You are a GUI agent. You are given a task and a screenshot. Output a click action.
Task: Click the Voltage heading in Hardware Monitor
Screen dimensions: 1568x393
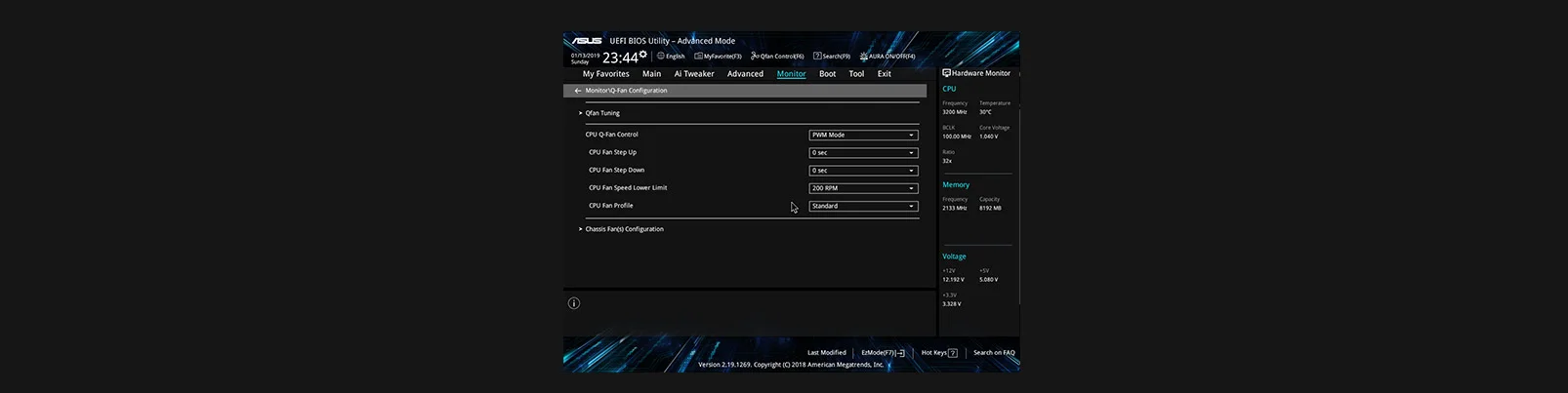point(954,256)
